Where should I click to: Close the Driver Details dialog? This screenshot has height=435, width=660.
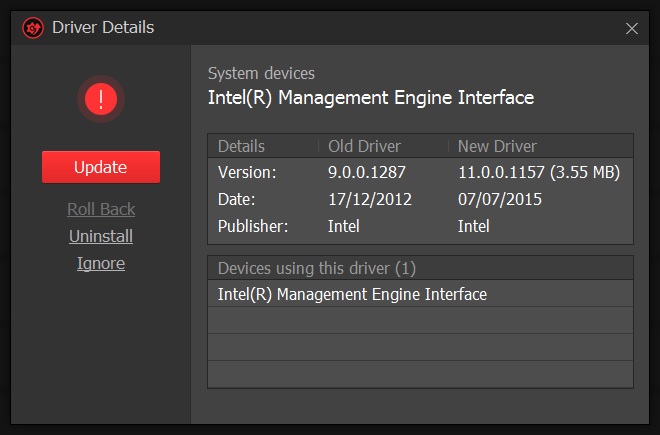[631, 29]
